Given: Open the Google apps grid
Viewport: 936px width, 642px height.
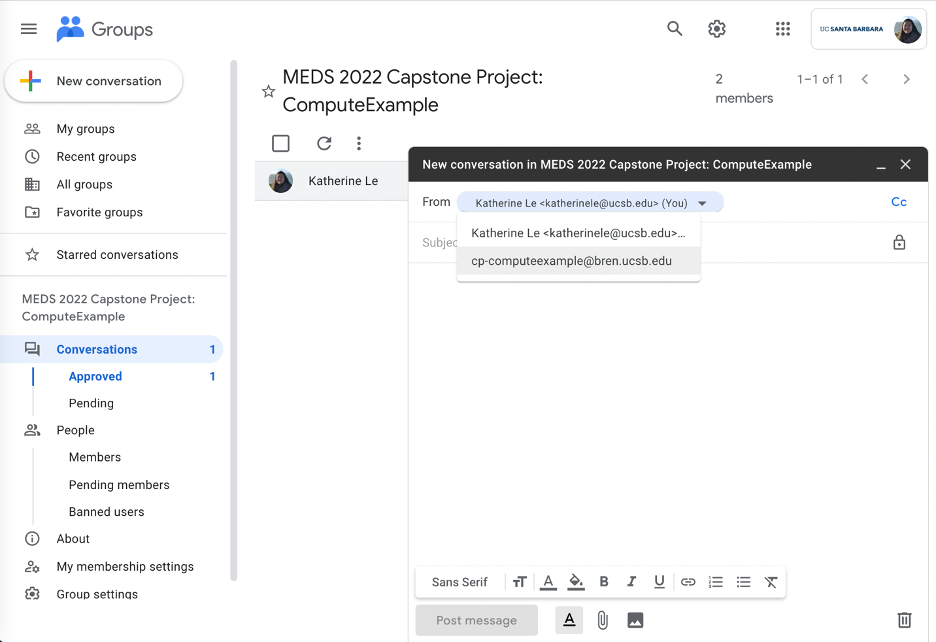Looking at the screenshot, I should (783, 29).
